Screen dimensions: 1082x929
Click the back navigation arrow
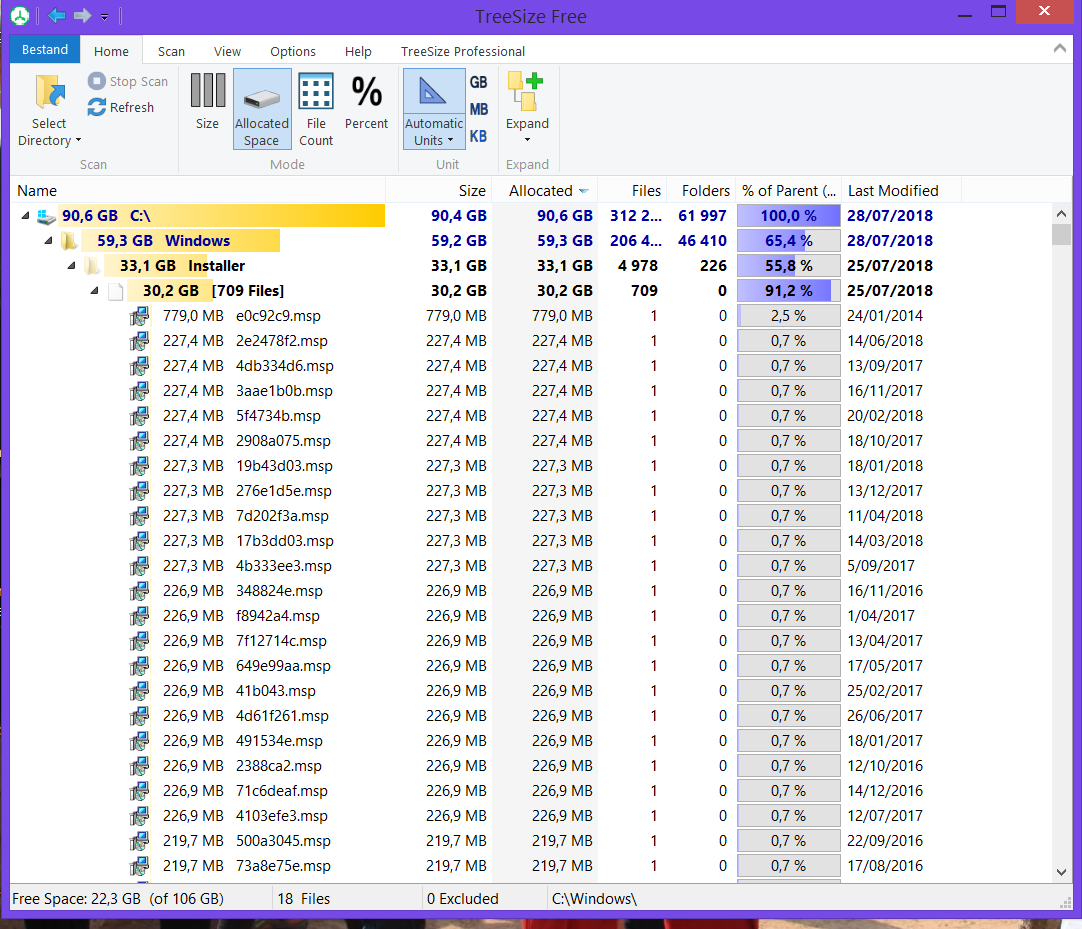pyautogui.click(x=56, y=15)
